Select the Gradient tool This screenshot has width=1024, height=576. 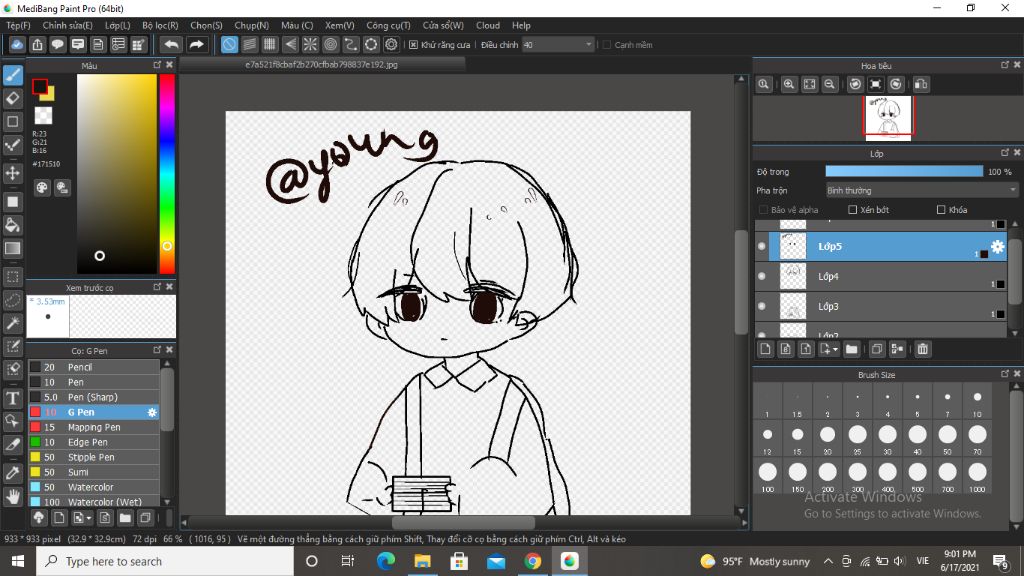pyautogui.click(x=12, y=249)
